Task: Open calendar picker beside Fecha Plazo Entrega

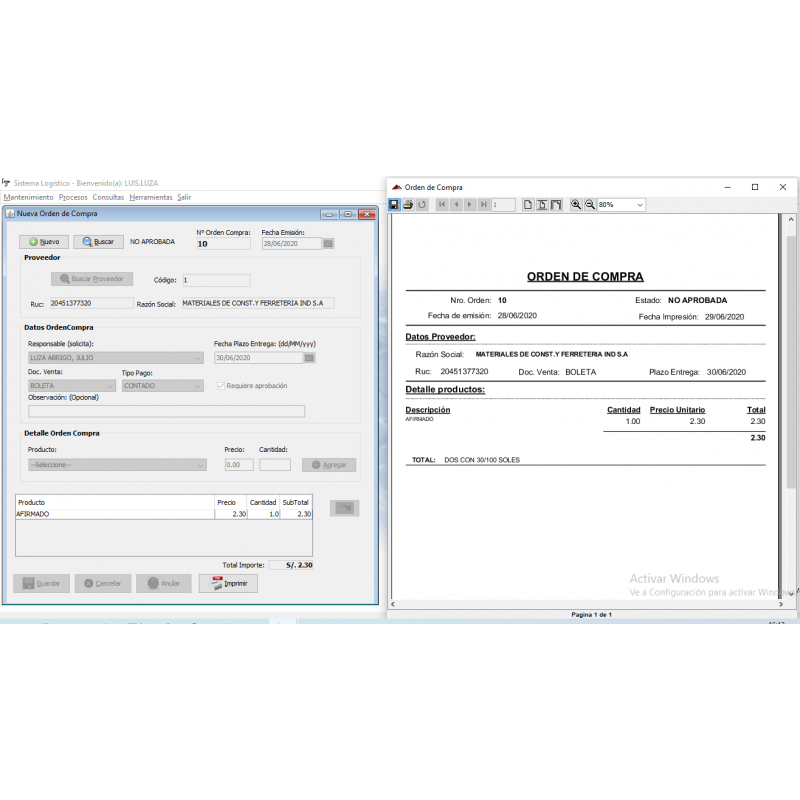Action: tap(309, 358)
